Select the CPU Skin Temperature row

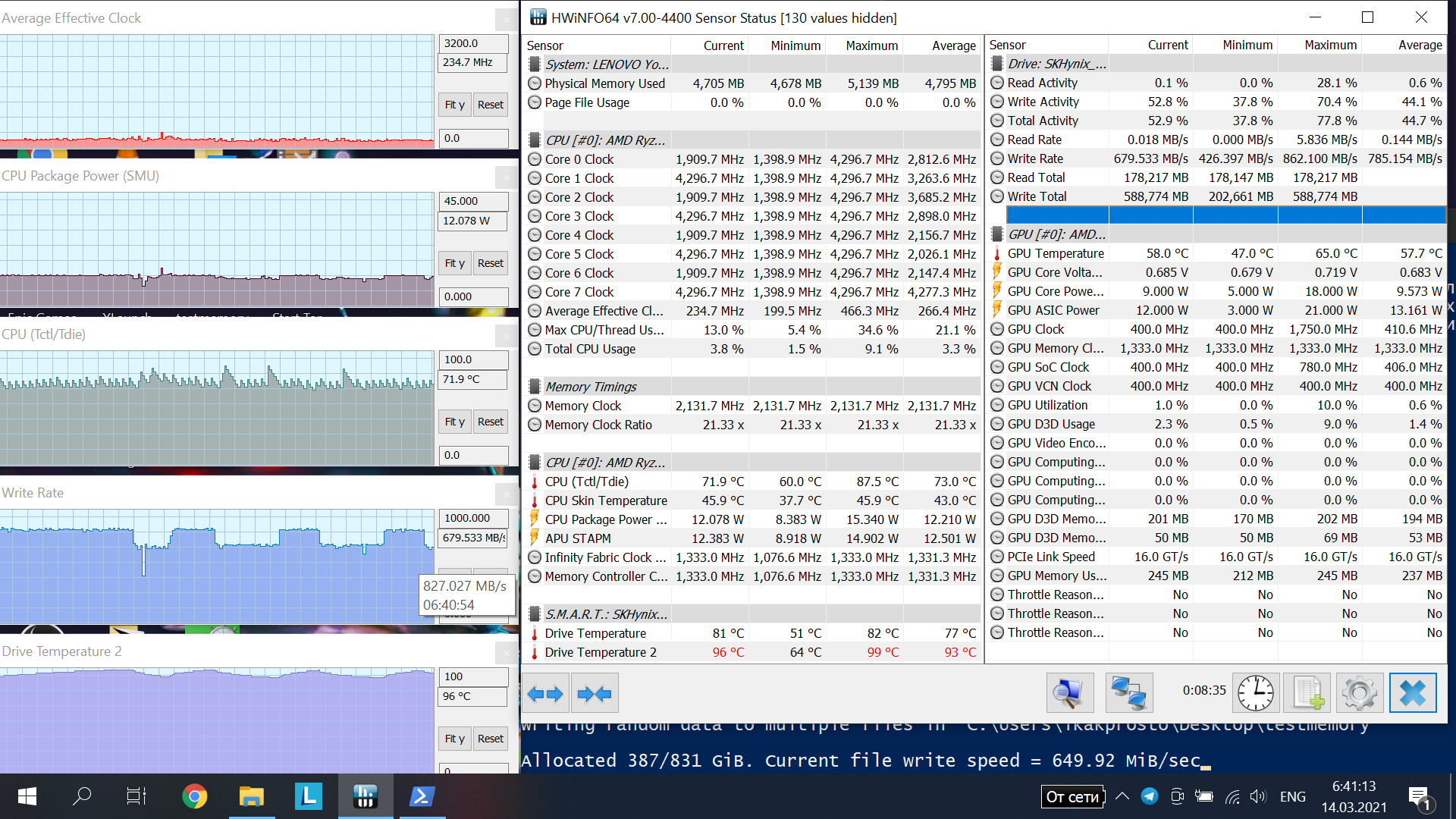(752, 500)
